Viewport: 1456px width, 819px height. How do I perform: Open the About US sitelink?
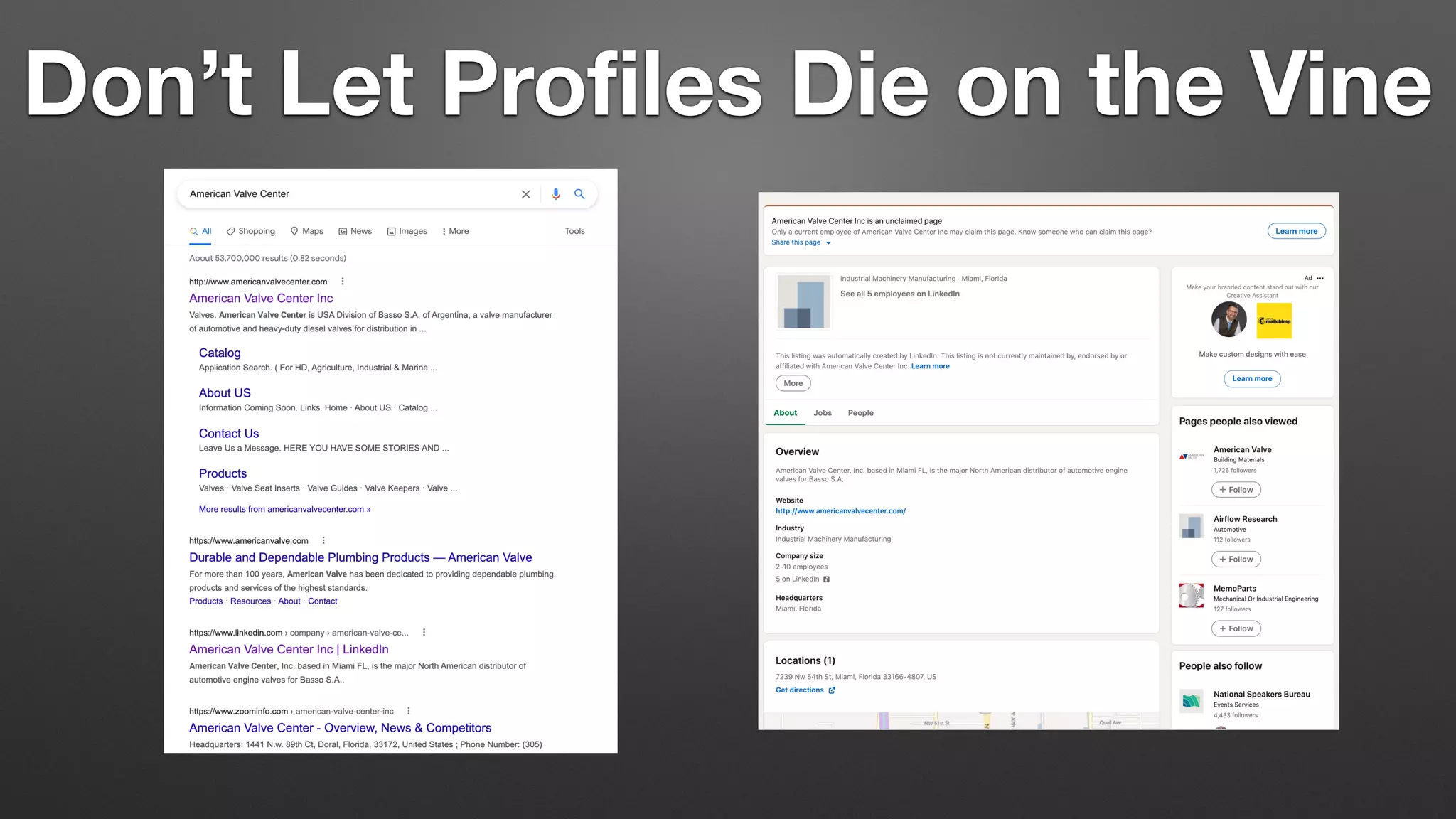pos(225,393)
